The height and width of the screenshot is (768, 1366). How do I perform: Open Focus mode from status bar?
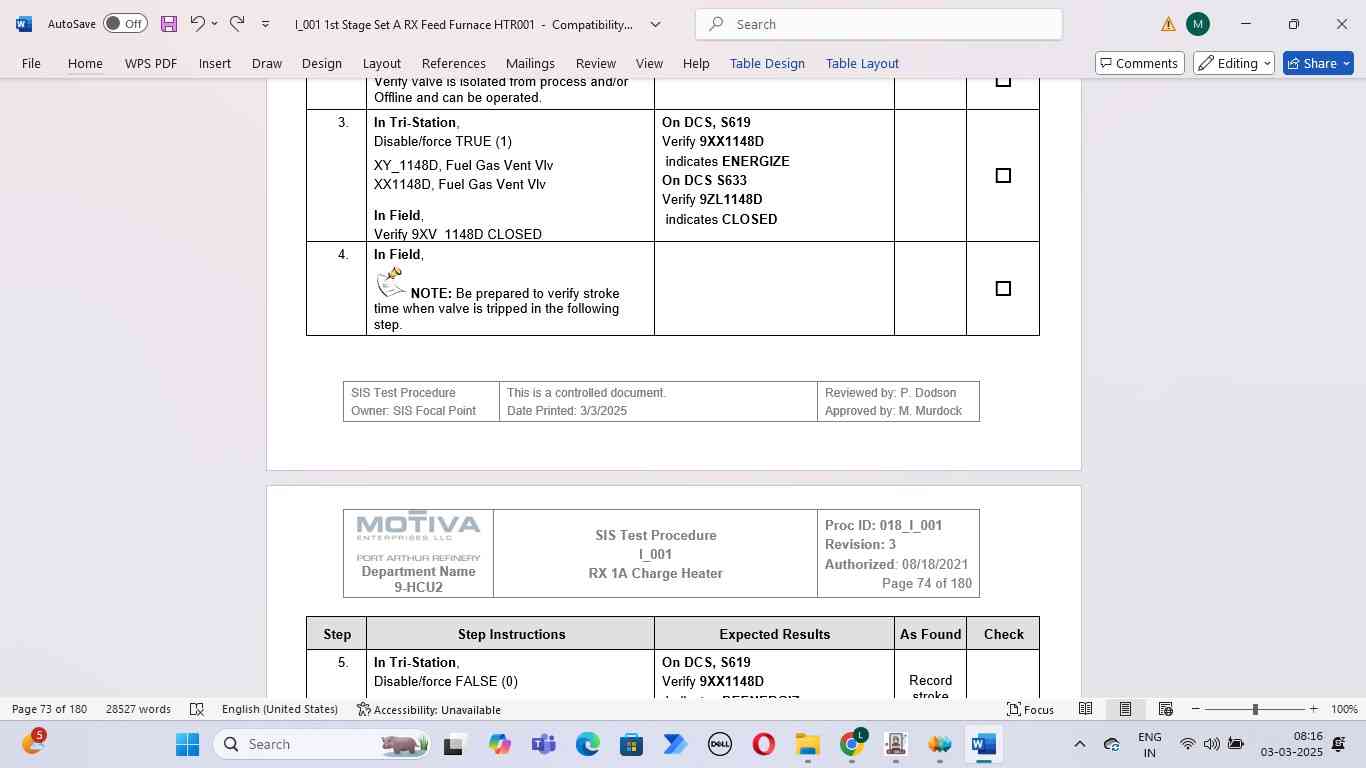pyautogui.click(x=1030, y=709)
